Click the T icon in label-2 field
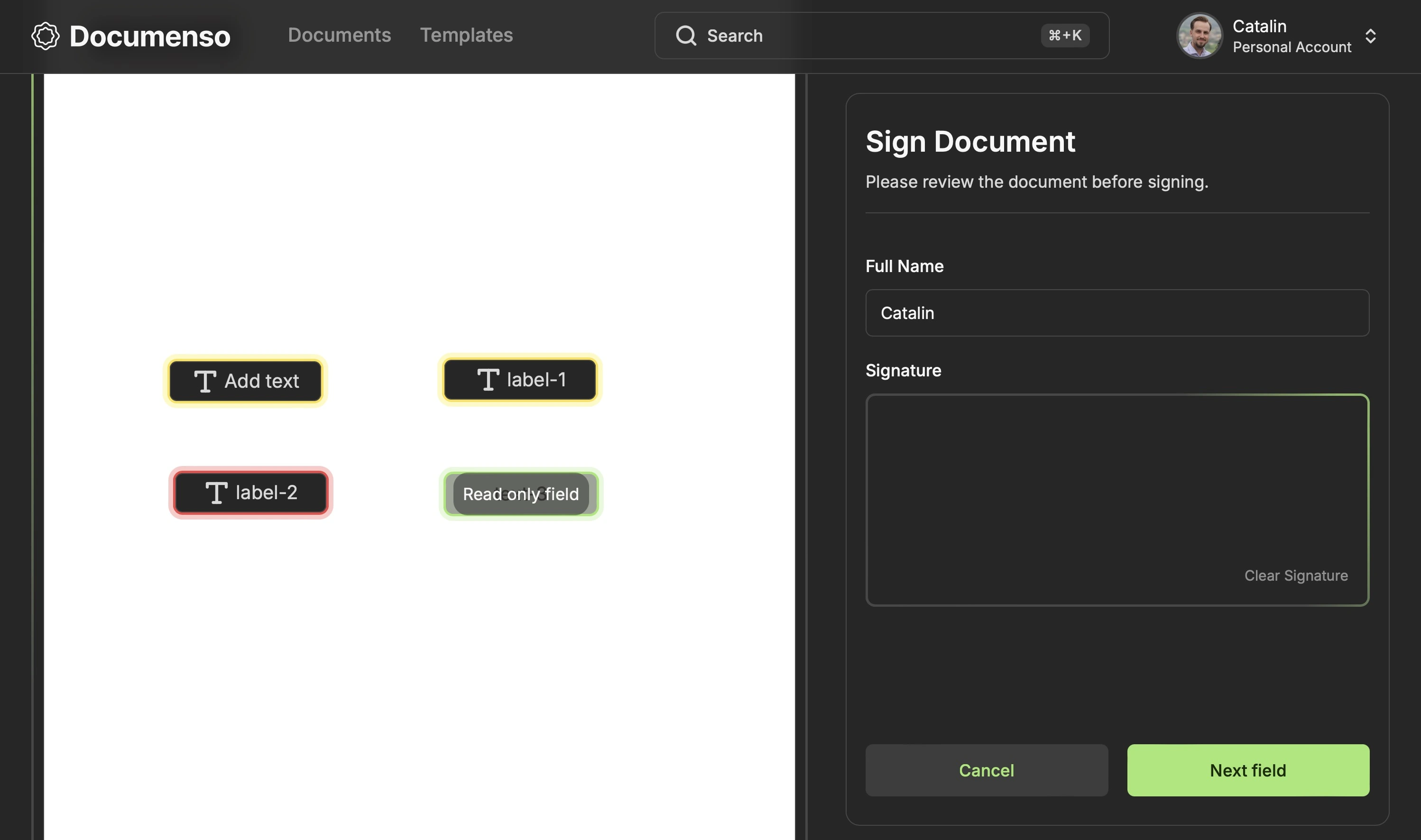Viewport: 1421px width, 840px height. coord(216,493)
